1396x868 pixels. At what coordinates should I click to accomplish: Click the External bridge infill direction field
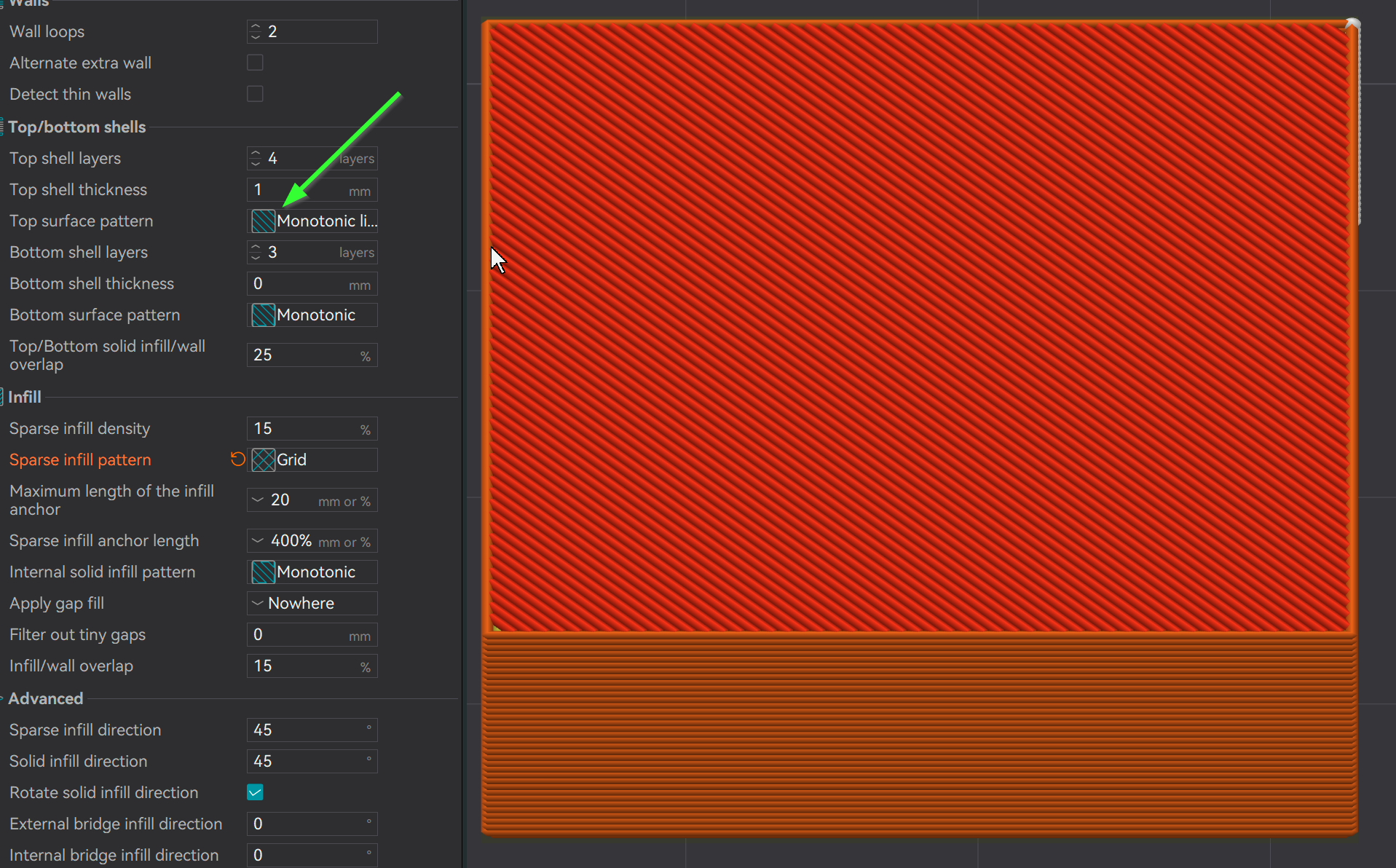click(x=312, y=824)
